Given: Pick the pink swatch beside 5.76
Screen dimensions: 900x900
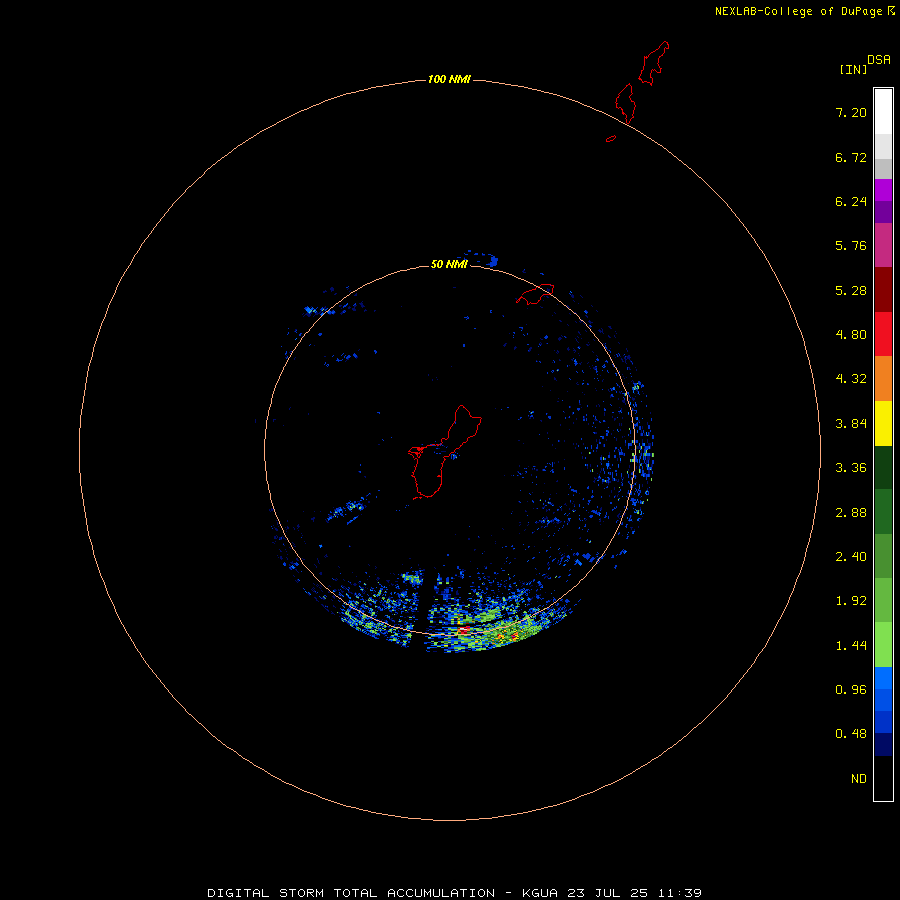Looking at the screenshot, I should tap(883, 245).
